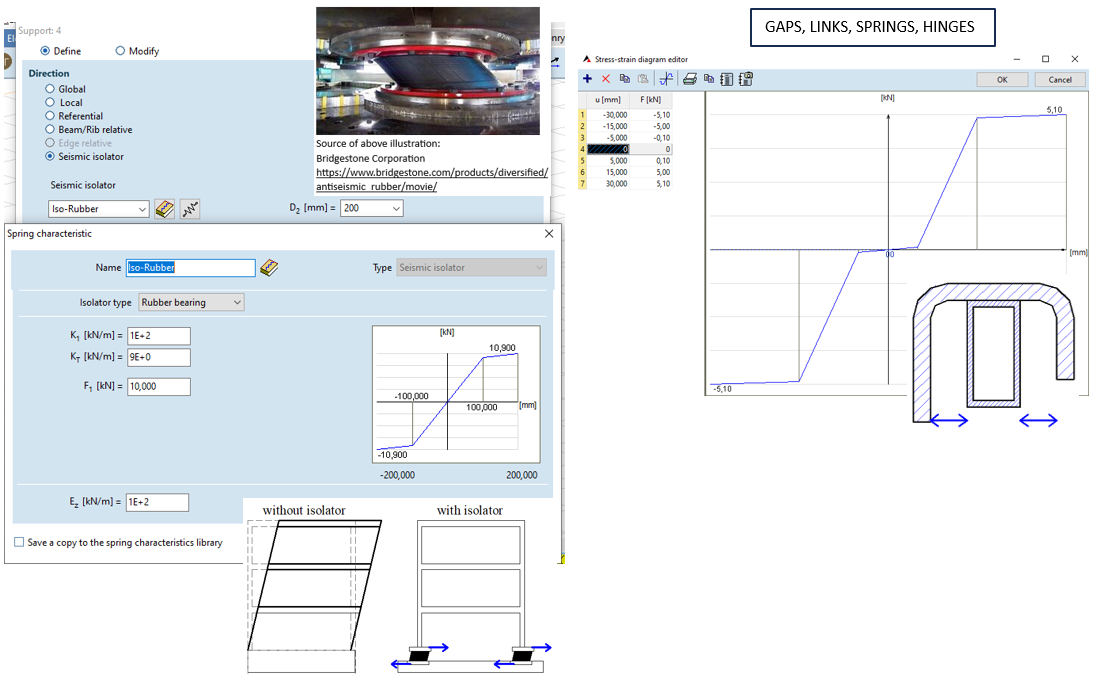
Task: Open the D2 value dropdown
Action: click(394, 208)
